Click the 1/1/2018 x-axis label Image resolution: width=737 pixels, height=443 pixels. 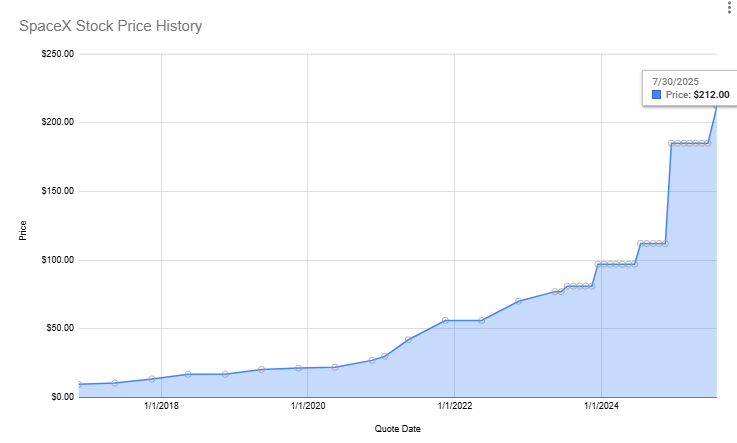(161, 406)
